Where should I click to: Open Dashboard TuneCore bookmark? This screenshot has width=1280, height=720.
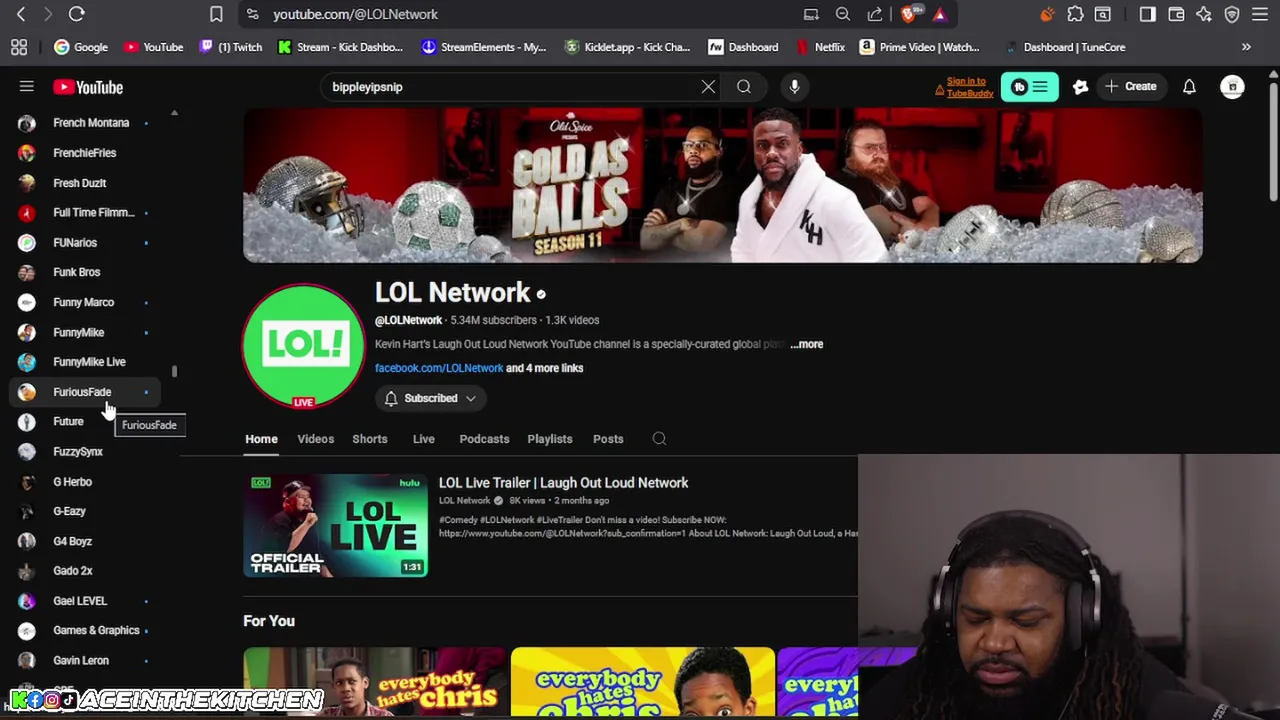[x=1064, y=47]
